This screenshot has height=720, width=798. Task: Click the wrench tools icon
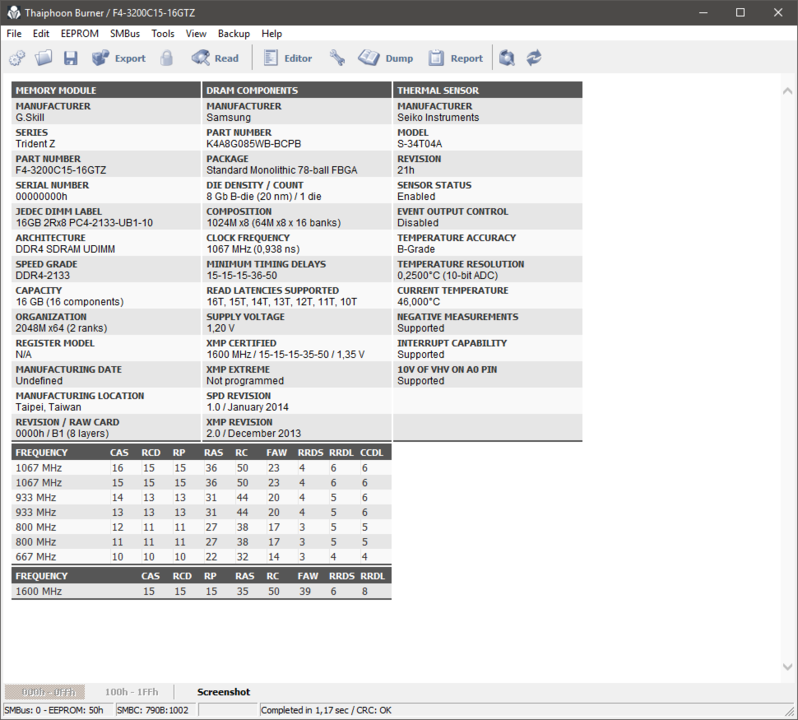click(x=337, y=58)
